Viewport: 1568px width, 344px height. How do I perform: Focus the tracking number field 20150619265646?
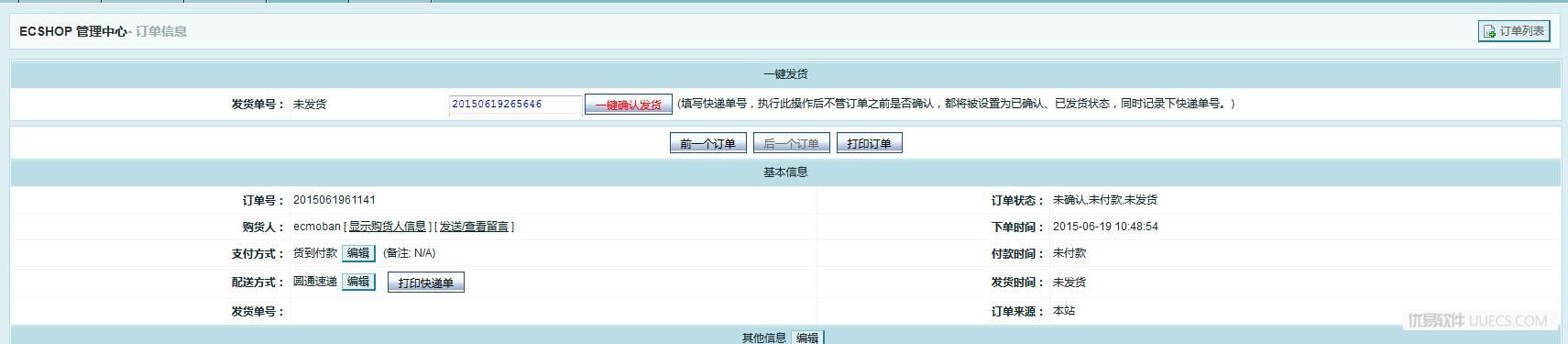click(x=516, y=105)
